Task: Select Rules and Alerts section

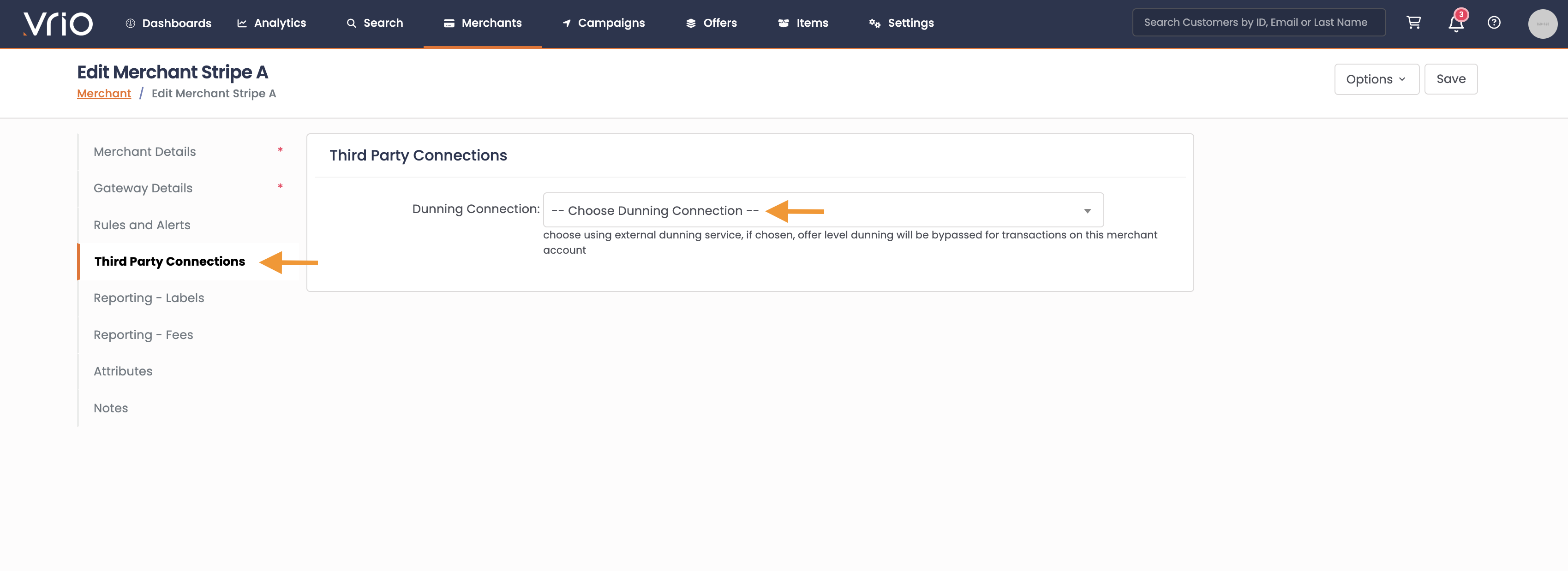Action: pos(188,225)
